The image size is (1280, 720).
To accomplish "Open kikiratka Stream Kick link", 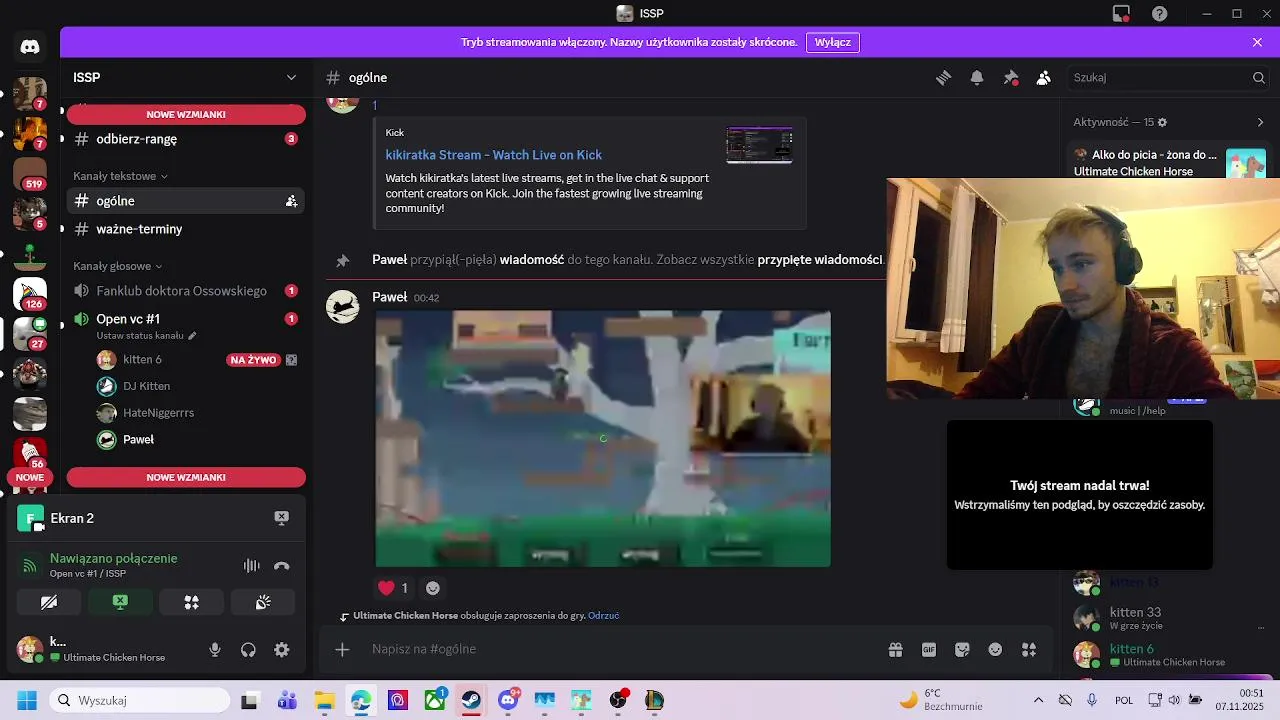I will click(x=494, y=155).
